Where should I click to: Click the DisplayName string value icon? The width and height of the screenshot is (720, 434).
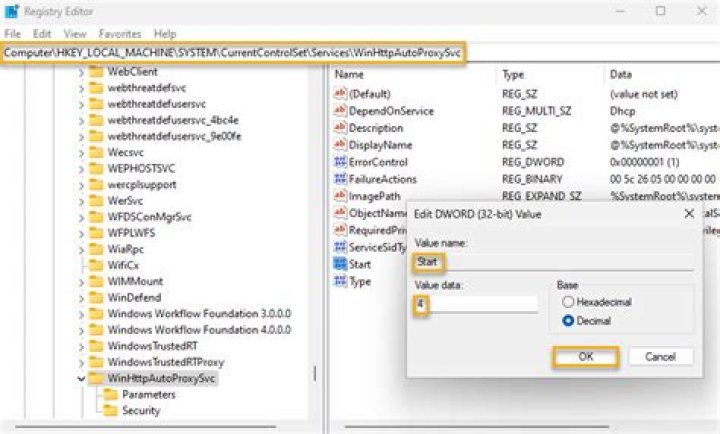340,145
